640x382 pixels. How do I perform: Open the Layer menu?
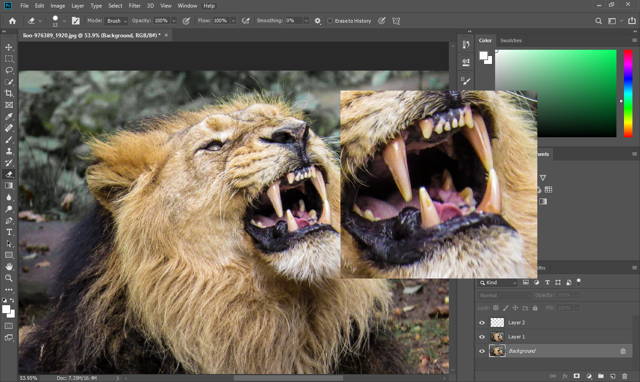click(78, 6)
